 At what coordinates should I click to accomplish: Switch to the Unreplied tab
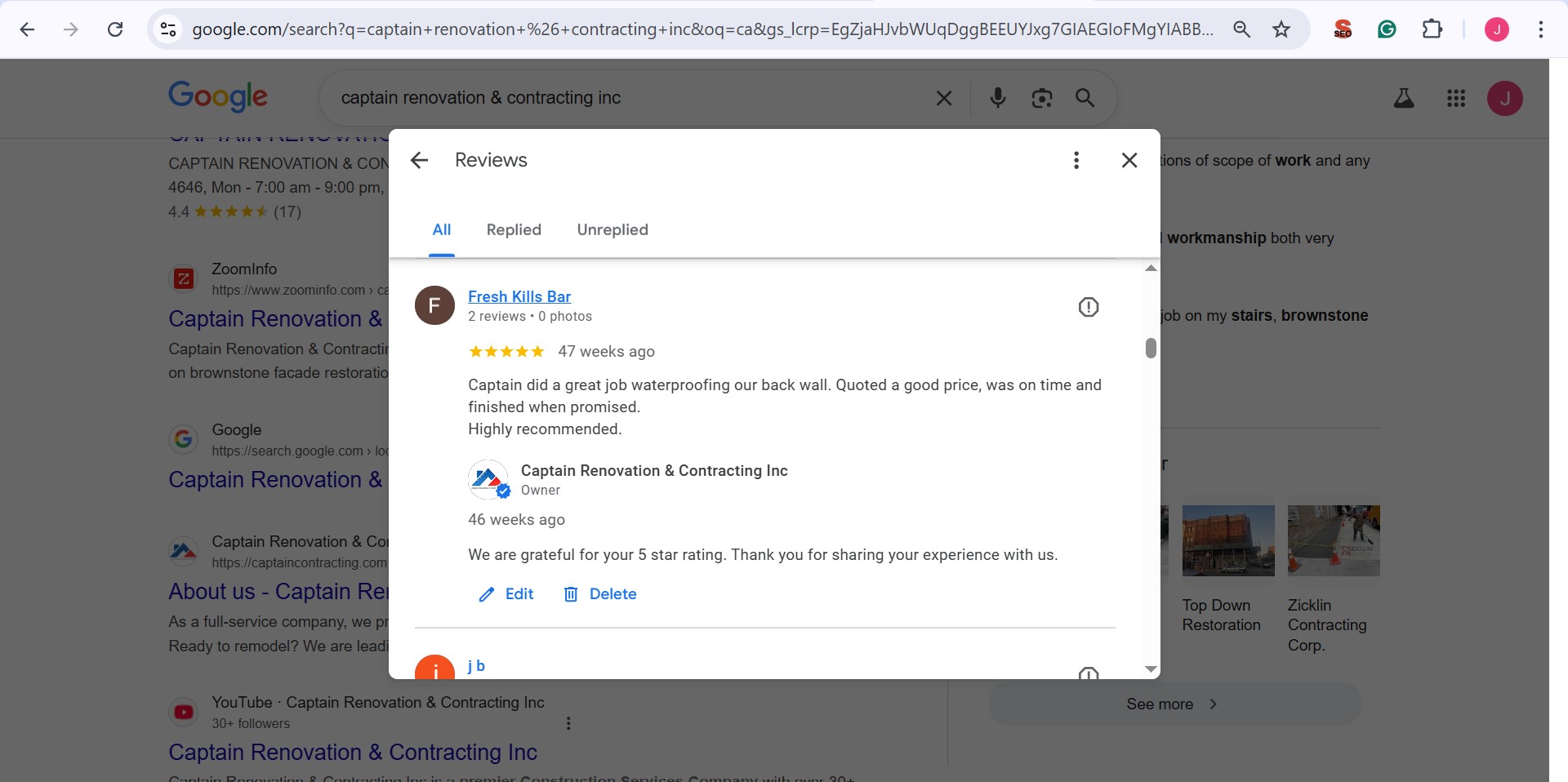pyautogui.click(x=612, y=229)
